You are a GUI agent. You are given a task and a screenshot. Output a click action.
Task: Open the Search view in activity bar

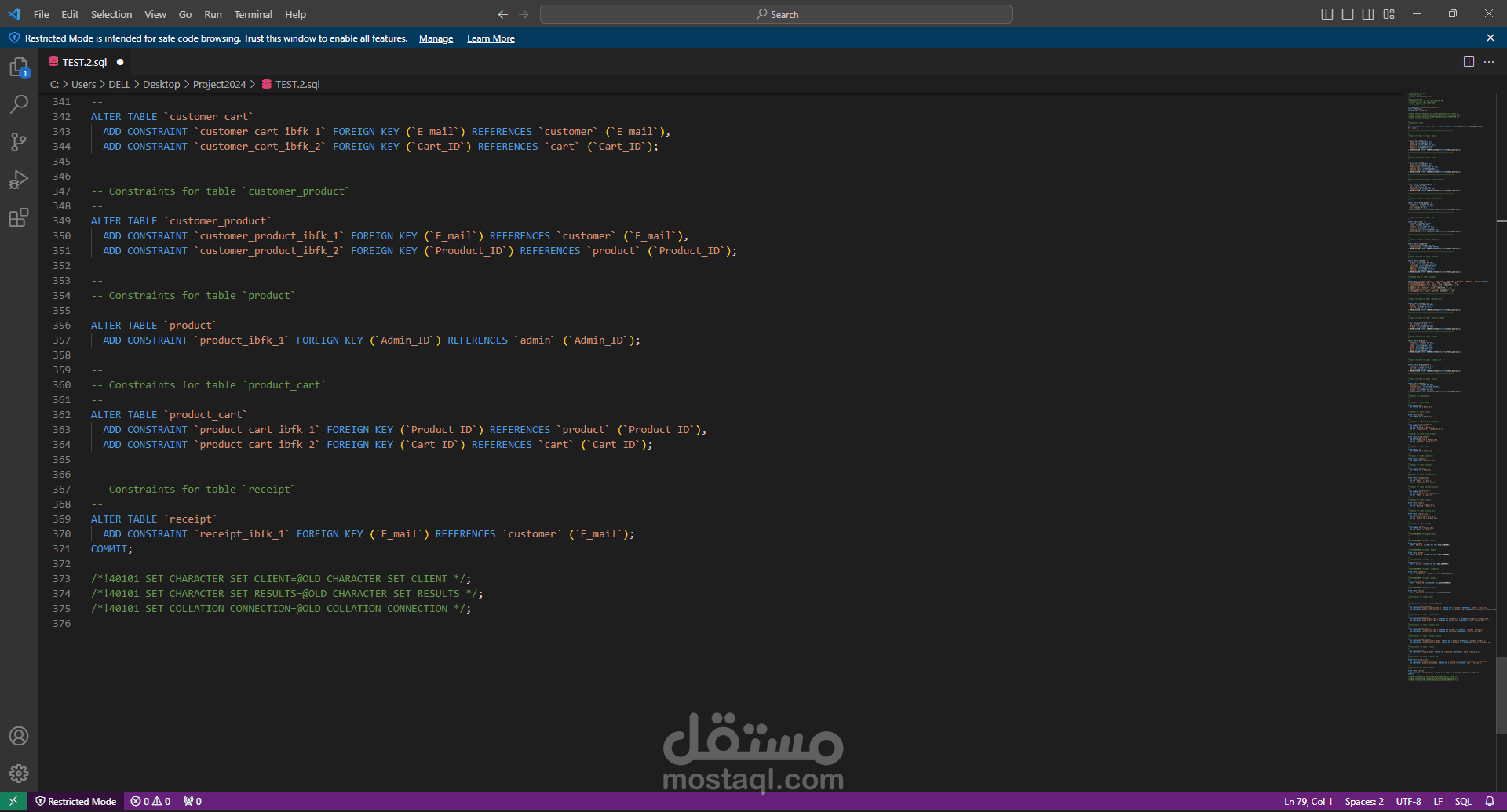click(x=19, y=104)
